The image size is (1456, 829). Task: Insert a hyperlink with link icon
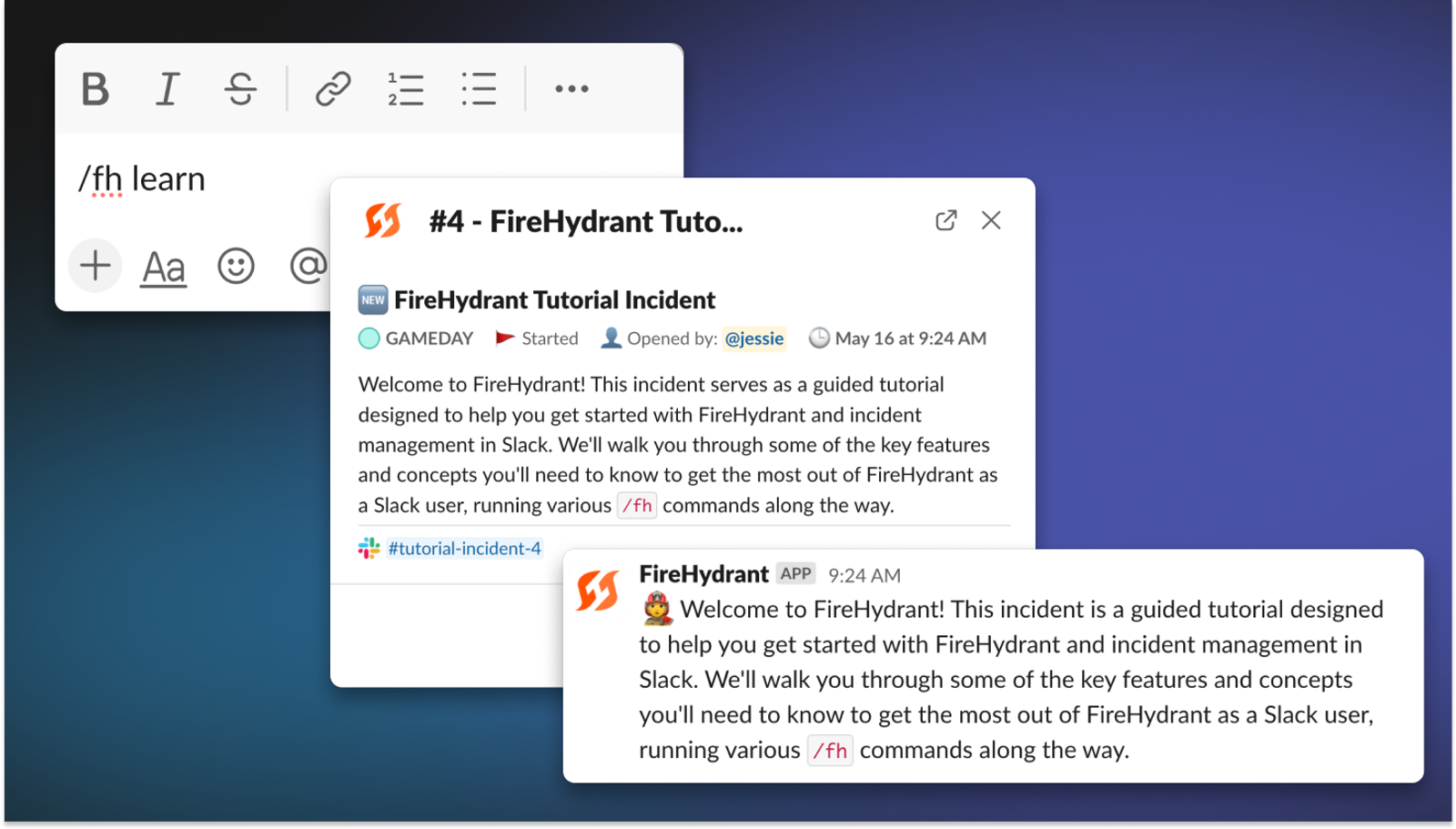(333, 89)
